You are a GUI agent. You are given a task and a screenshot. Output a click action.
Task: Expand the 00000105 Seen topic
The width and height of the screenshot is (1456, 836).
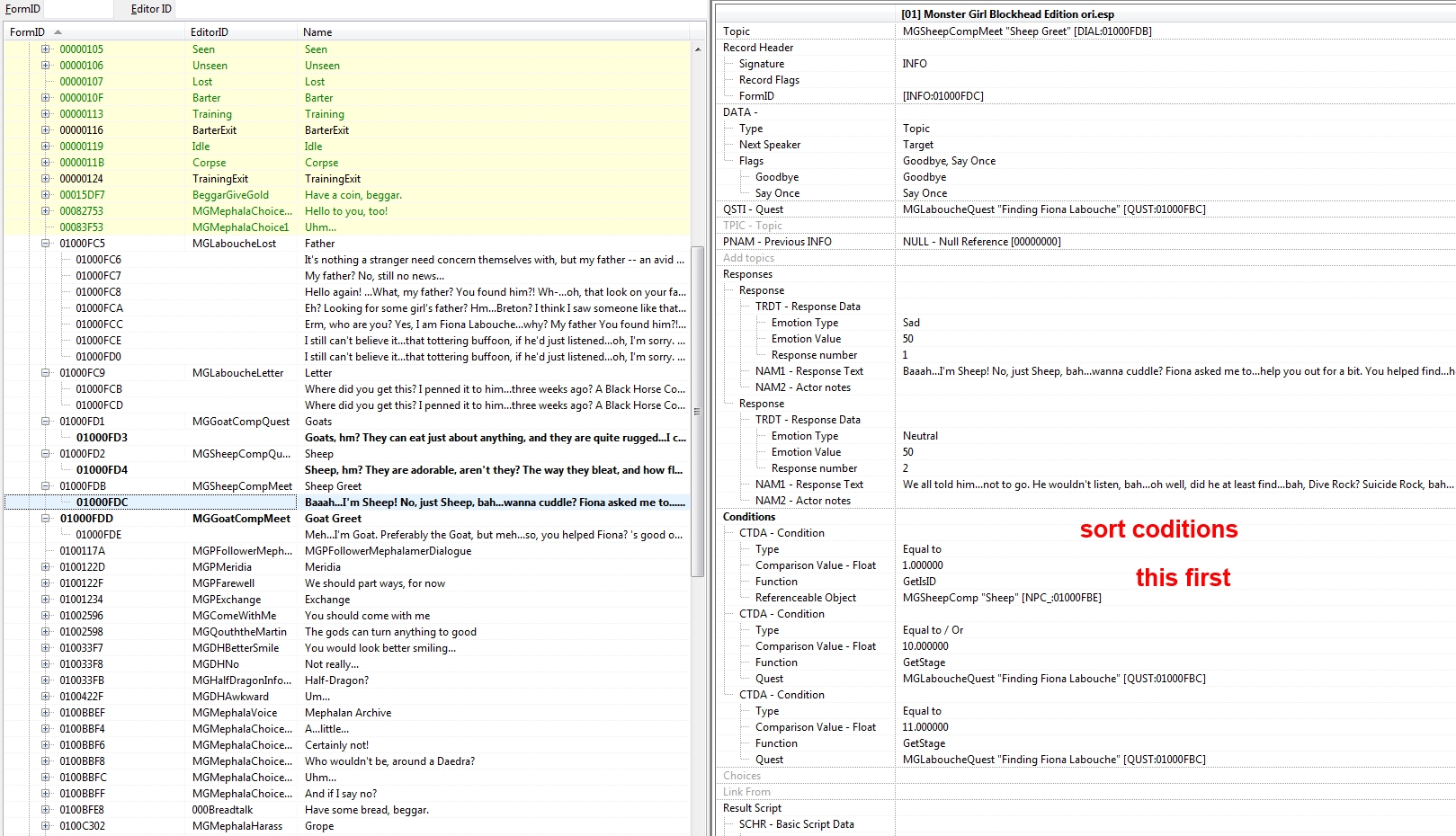coord(45,49)
